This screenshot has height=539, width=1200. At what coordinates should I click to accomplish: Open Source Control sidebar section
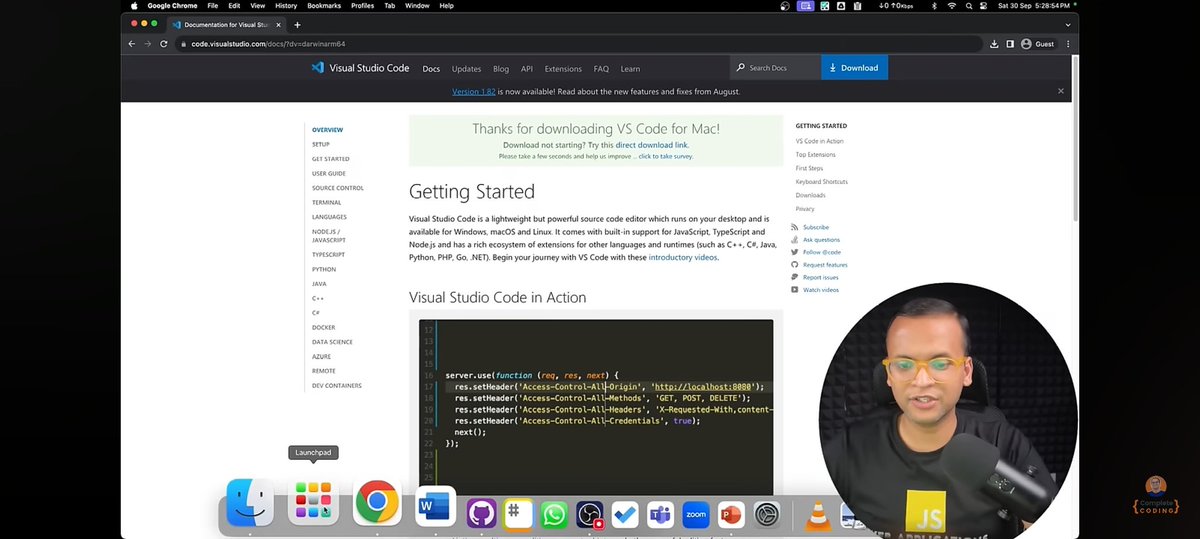[x=337, y=188]
